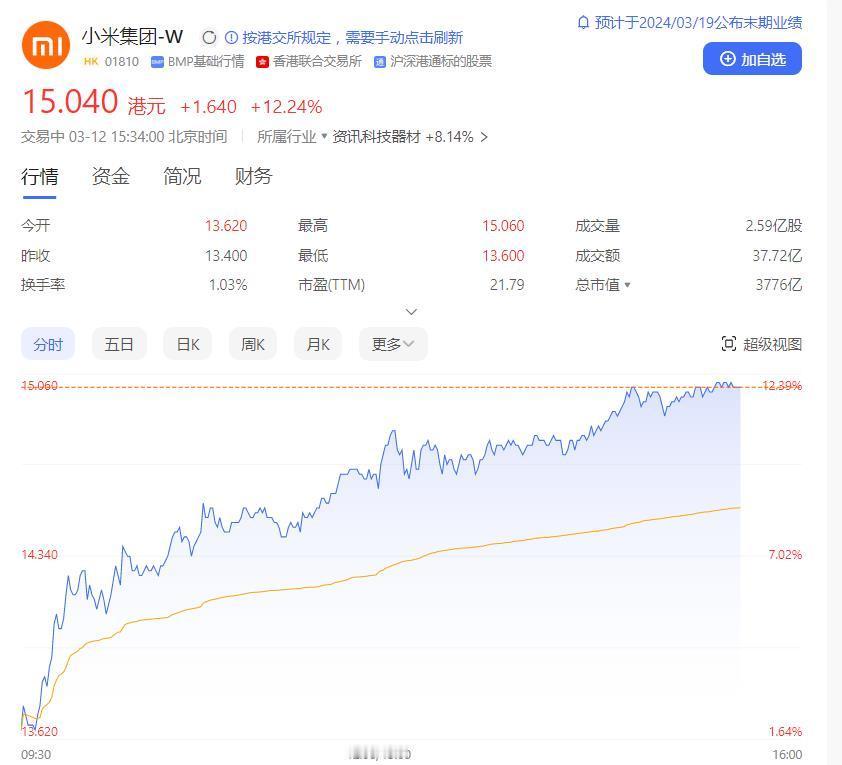Click the chart axis label 1.64%

point(785,731)
